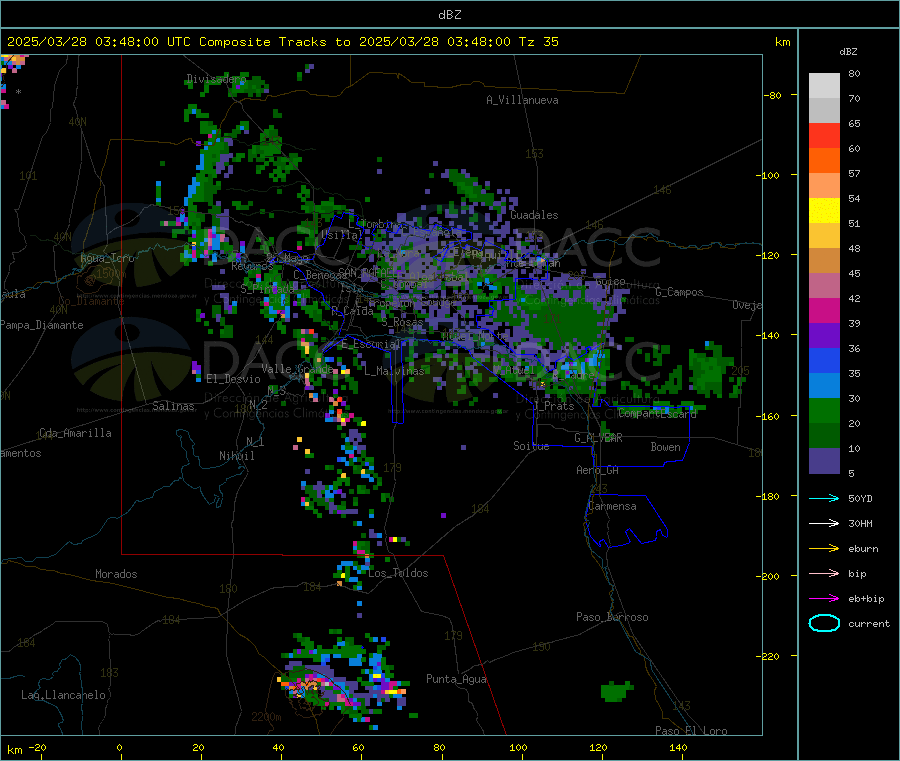The image size is (900, 761).
Task: Click the magenta eb+bip arrow icon
Action: tap(824, 599)
